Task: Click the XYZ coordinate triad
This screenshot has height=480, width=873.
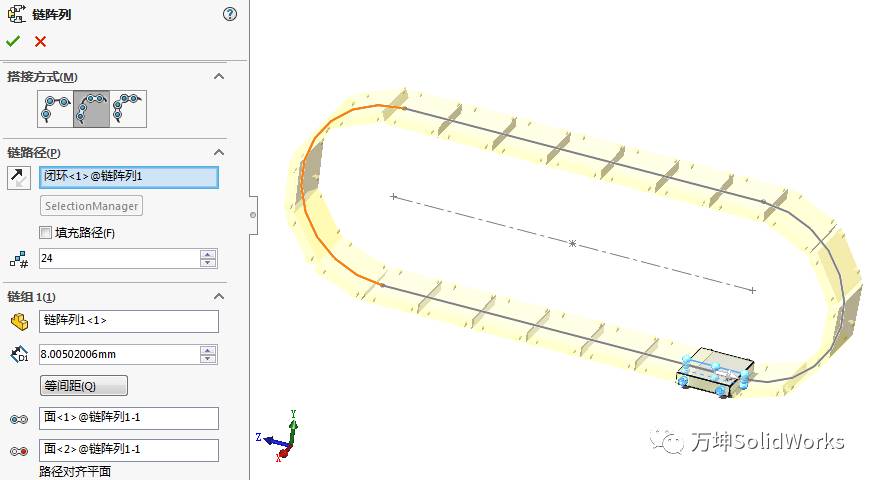Action: click(278, 436)
